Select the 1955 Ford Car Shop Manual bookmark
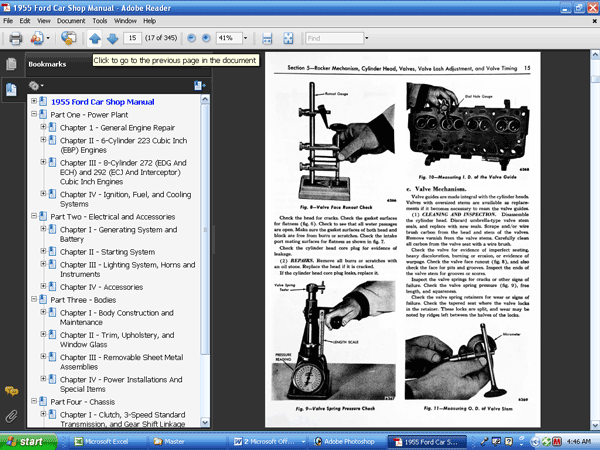The width and height of the screenshot is (600, 450). click(103, 102)
